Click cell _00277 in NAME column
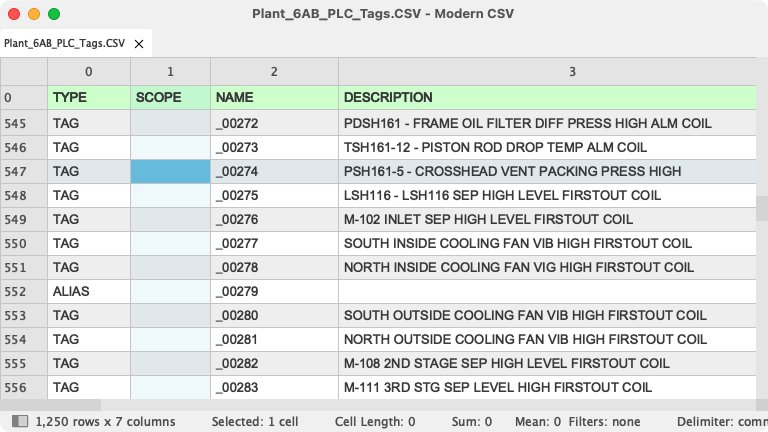 point(274,243)
